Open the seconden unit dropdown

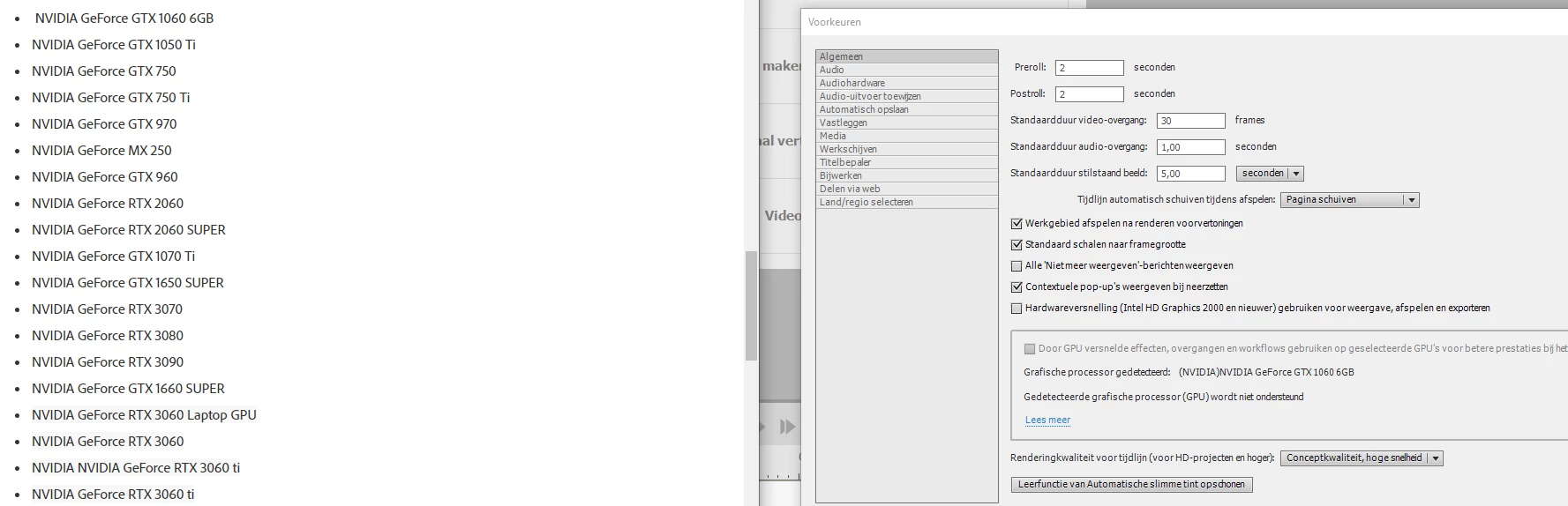pos(1270,174)
